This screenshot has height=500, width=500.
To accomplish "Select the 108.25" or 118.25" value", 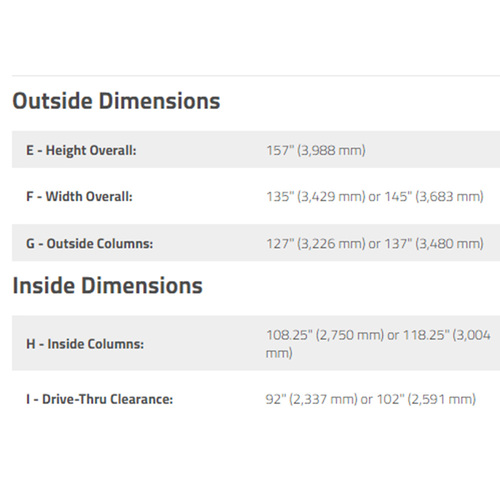I will point(378,344).
